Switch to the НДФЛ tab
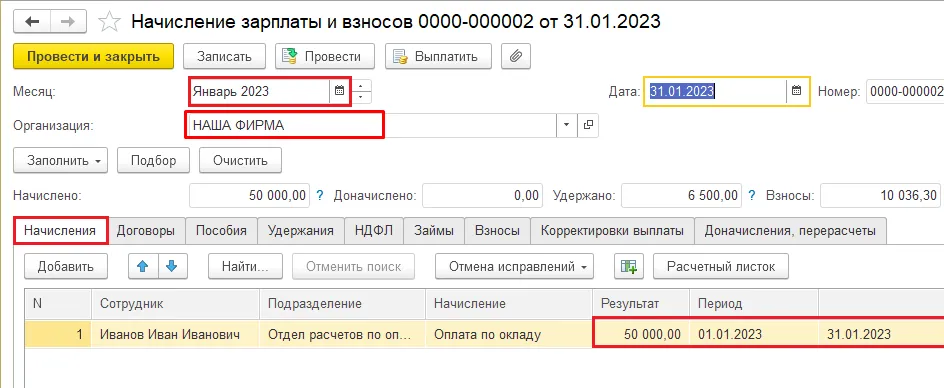 374,231
